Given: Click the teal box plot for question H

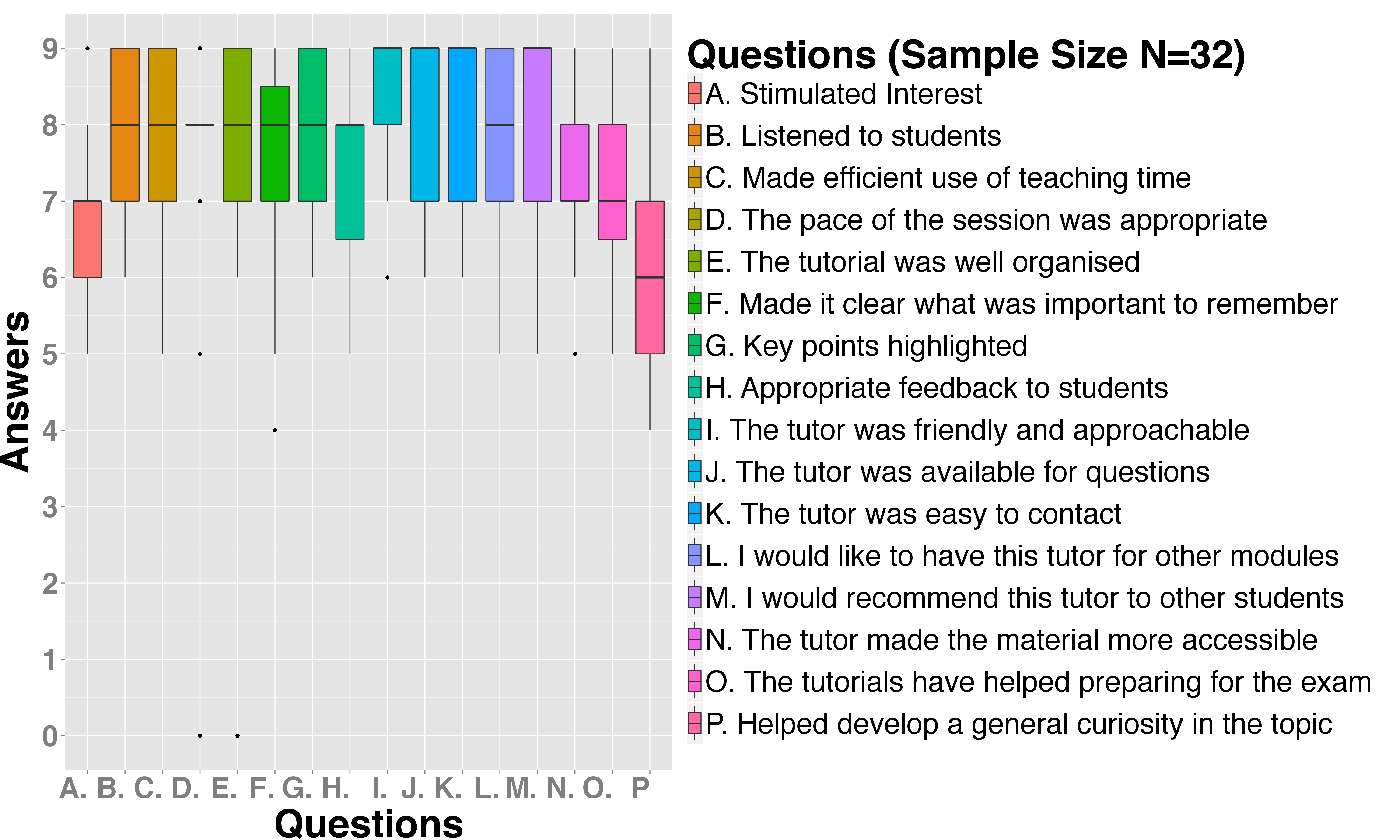Looking at the screenshot, I should pyautogui.click(x=350, y=182).
